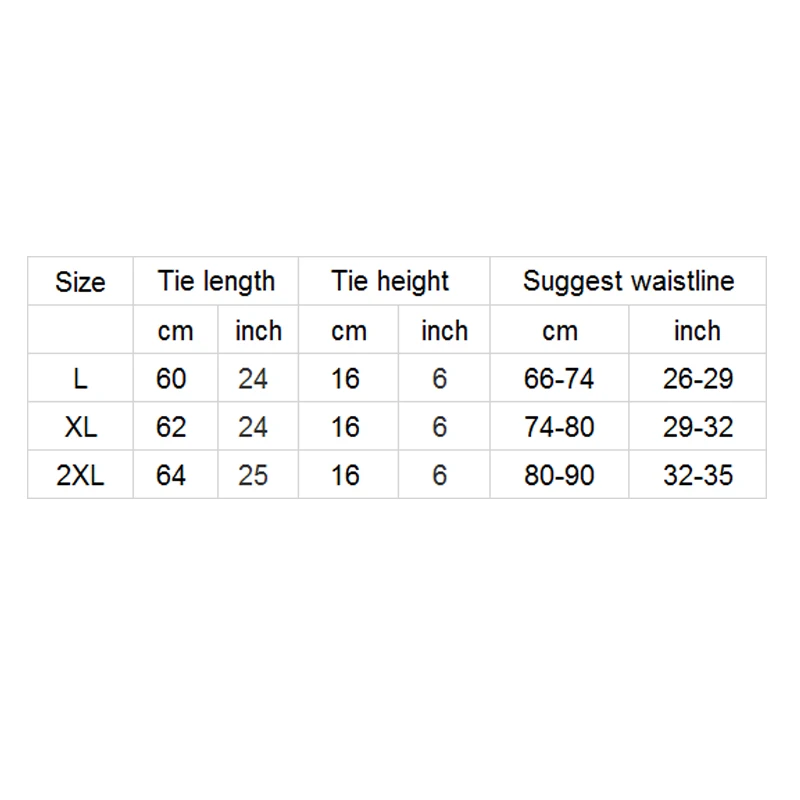Select the Suggest waistline header
The width and height of the screenshot is (800, 800).
(x=628, y=282)
